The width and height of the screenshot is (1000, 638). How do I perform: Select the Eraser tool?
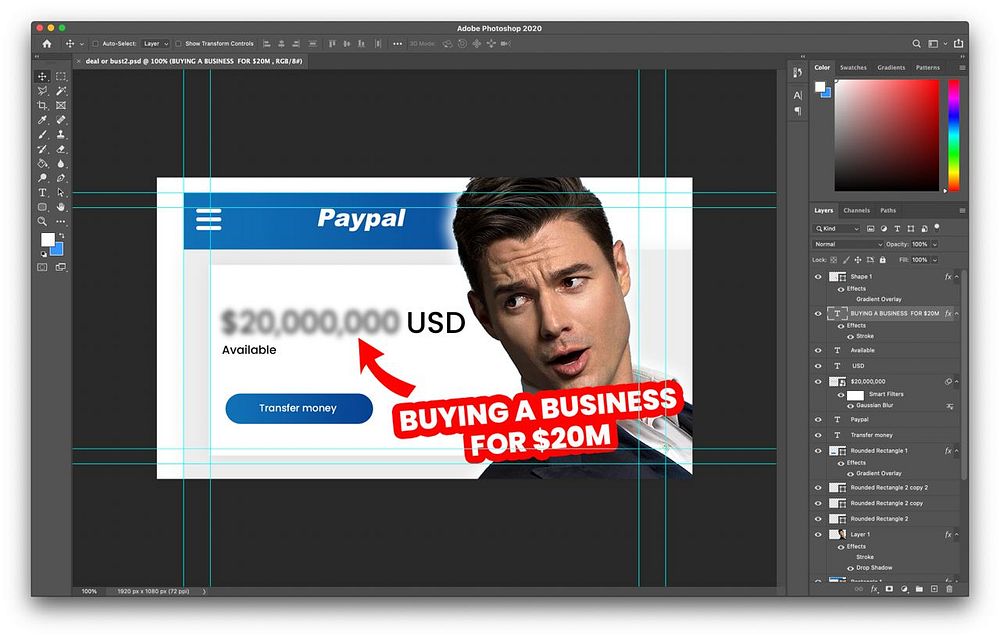coord(61,149)
